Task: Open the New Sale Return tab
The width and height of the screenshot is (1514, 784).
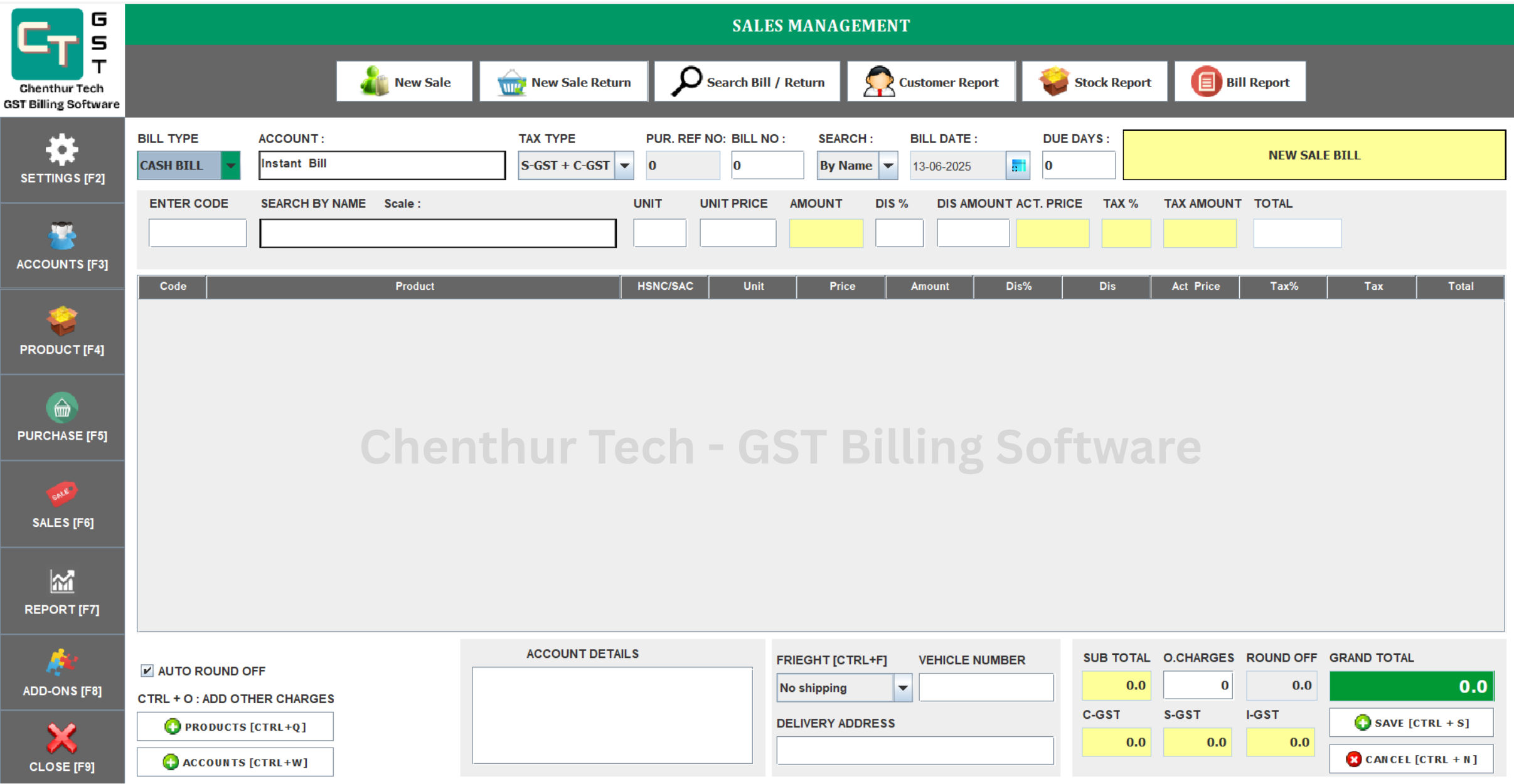Action: (563, 82)
